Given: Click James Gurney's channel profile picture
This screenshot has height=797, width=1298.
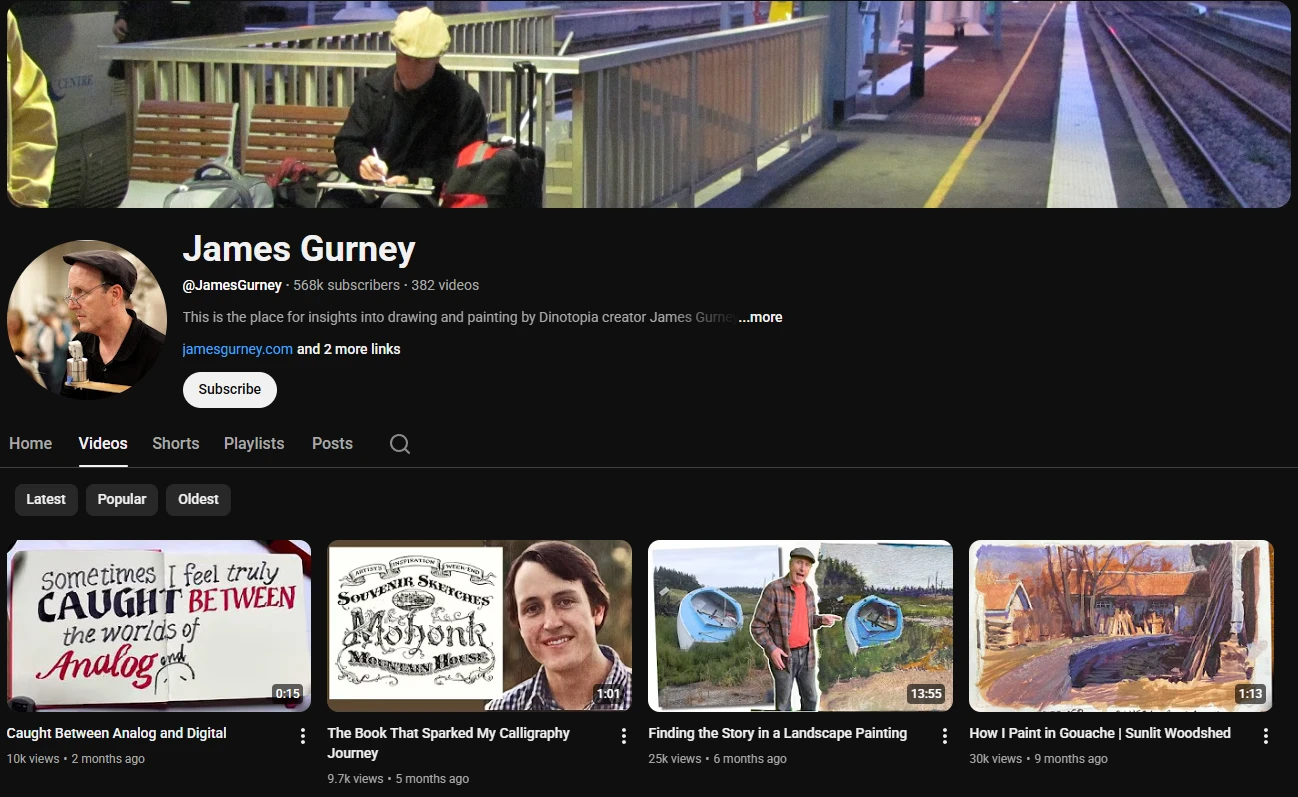Looking at the screenshot, I should tap(87, 320).
